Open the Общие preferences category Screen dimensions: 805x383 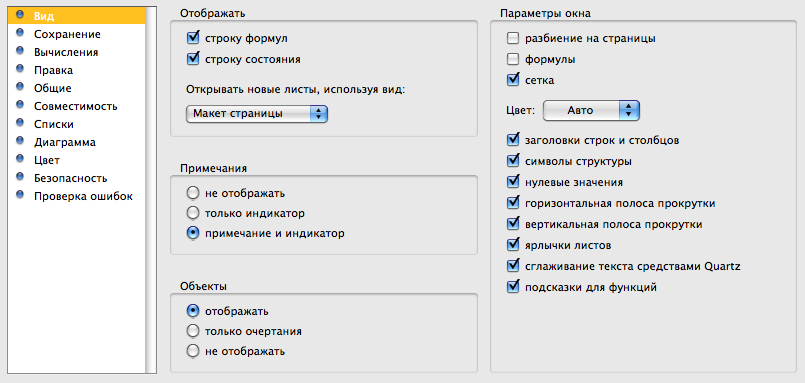click(53, 88)
